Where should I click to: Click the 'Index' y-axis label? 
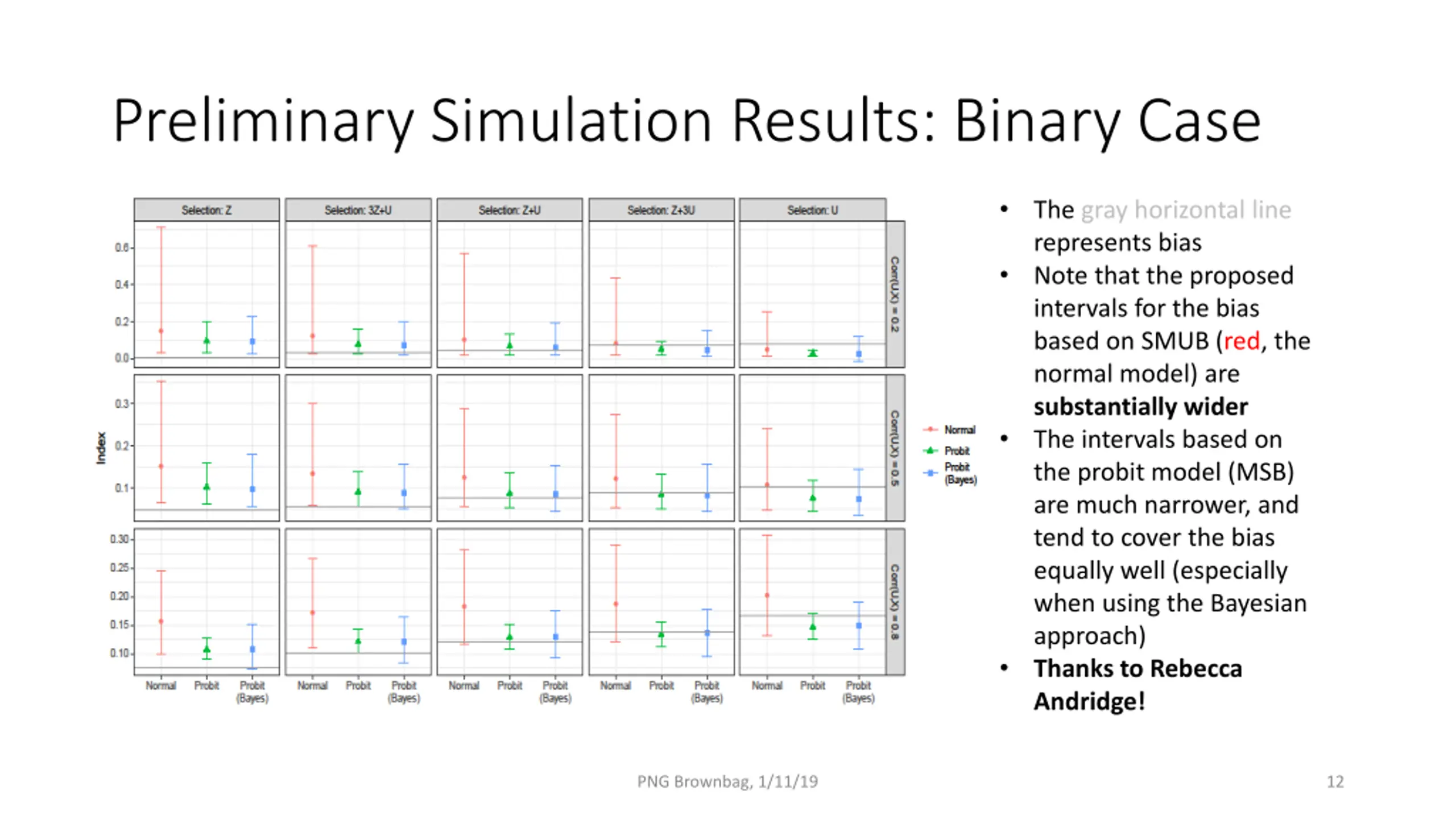pos(101,448)
